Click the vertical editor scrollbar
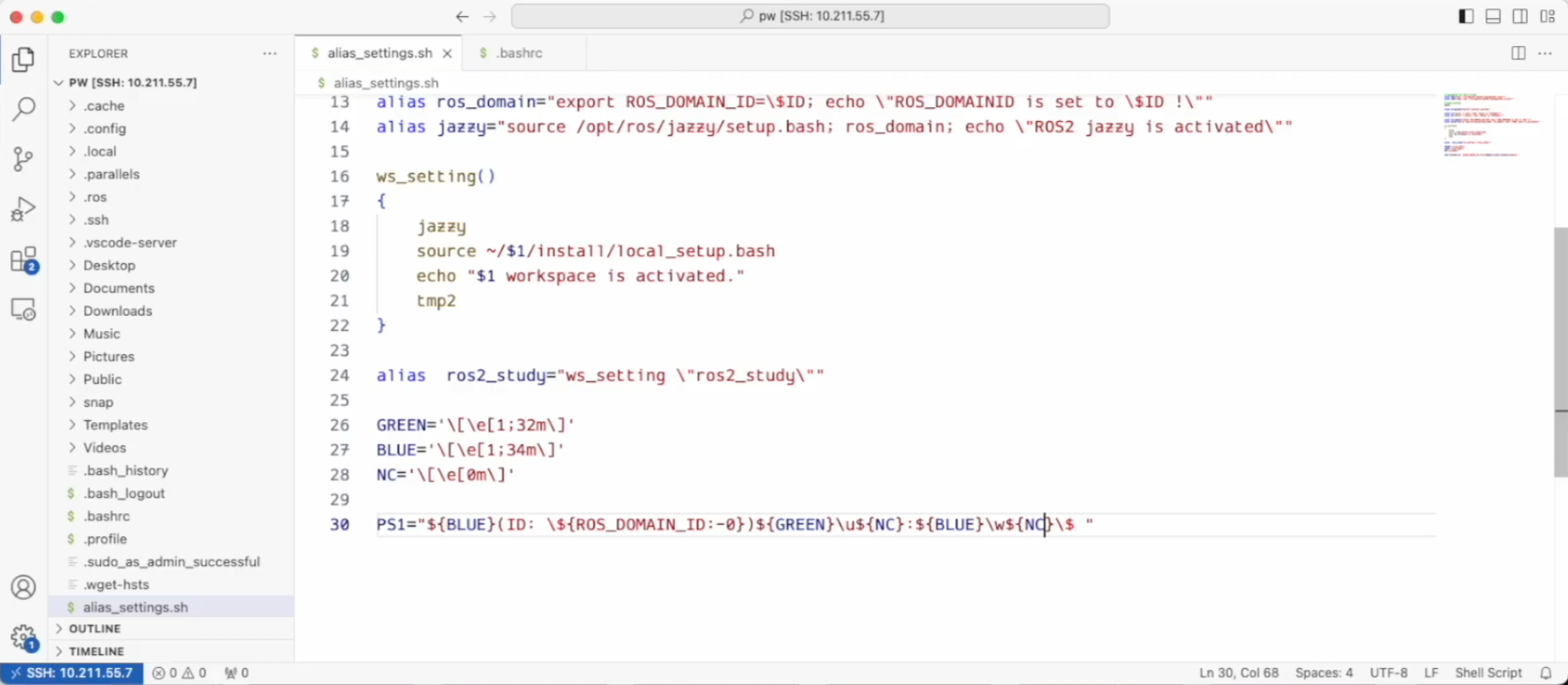Viewport: 1568px width, 685px height. (x=1560, y=352)
